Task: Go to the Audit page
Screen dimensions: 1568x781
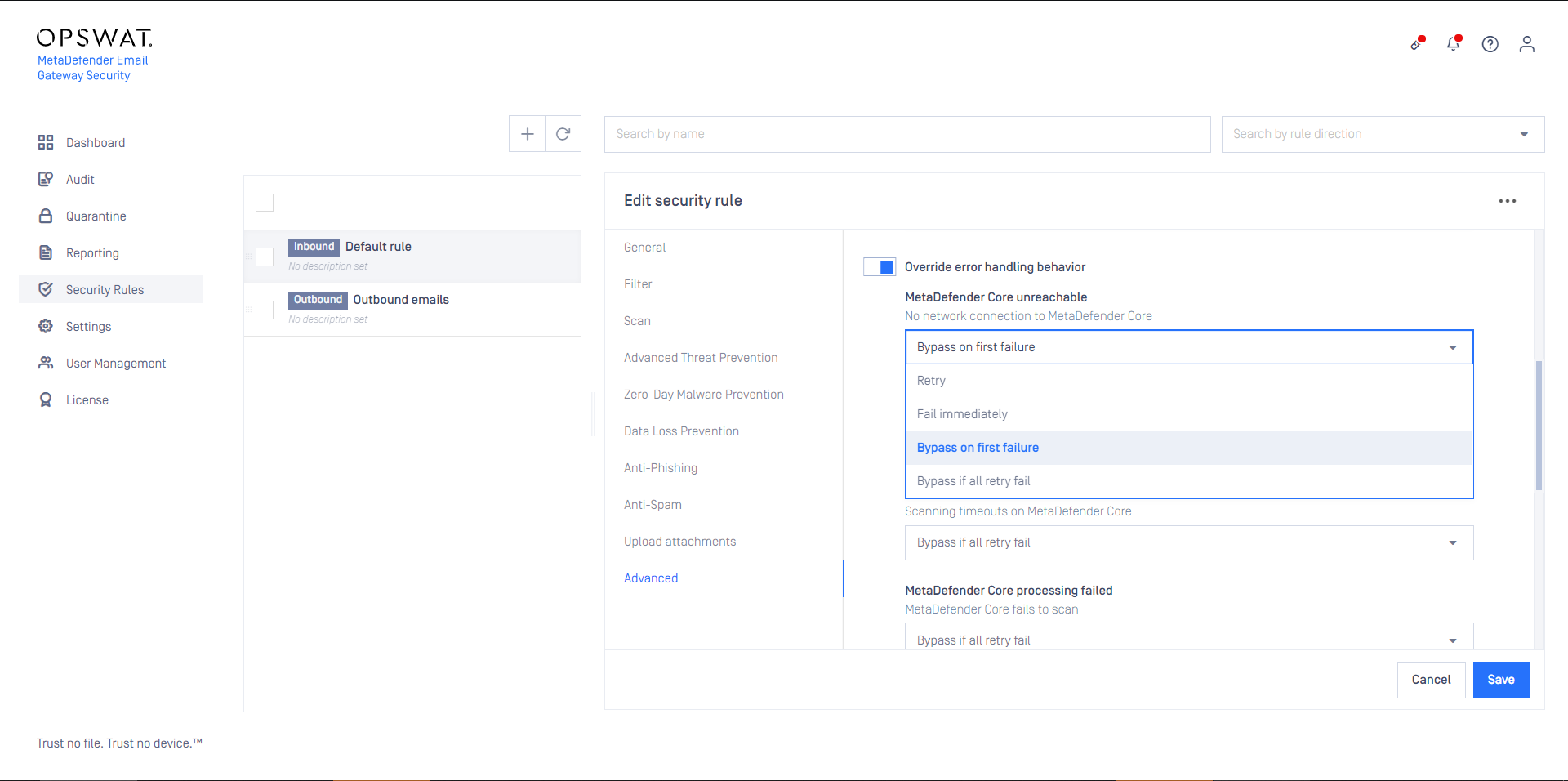Action: (80, 180)
